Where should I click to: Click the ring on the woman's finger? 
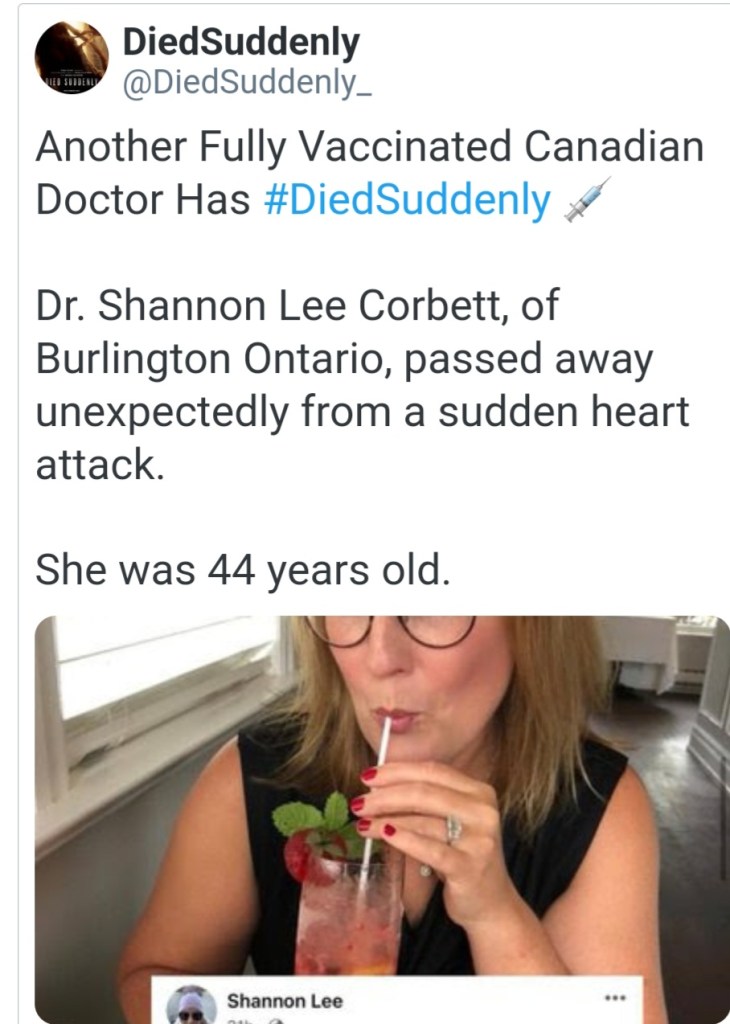453,828
